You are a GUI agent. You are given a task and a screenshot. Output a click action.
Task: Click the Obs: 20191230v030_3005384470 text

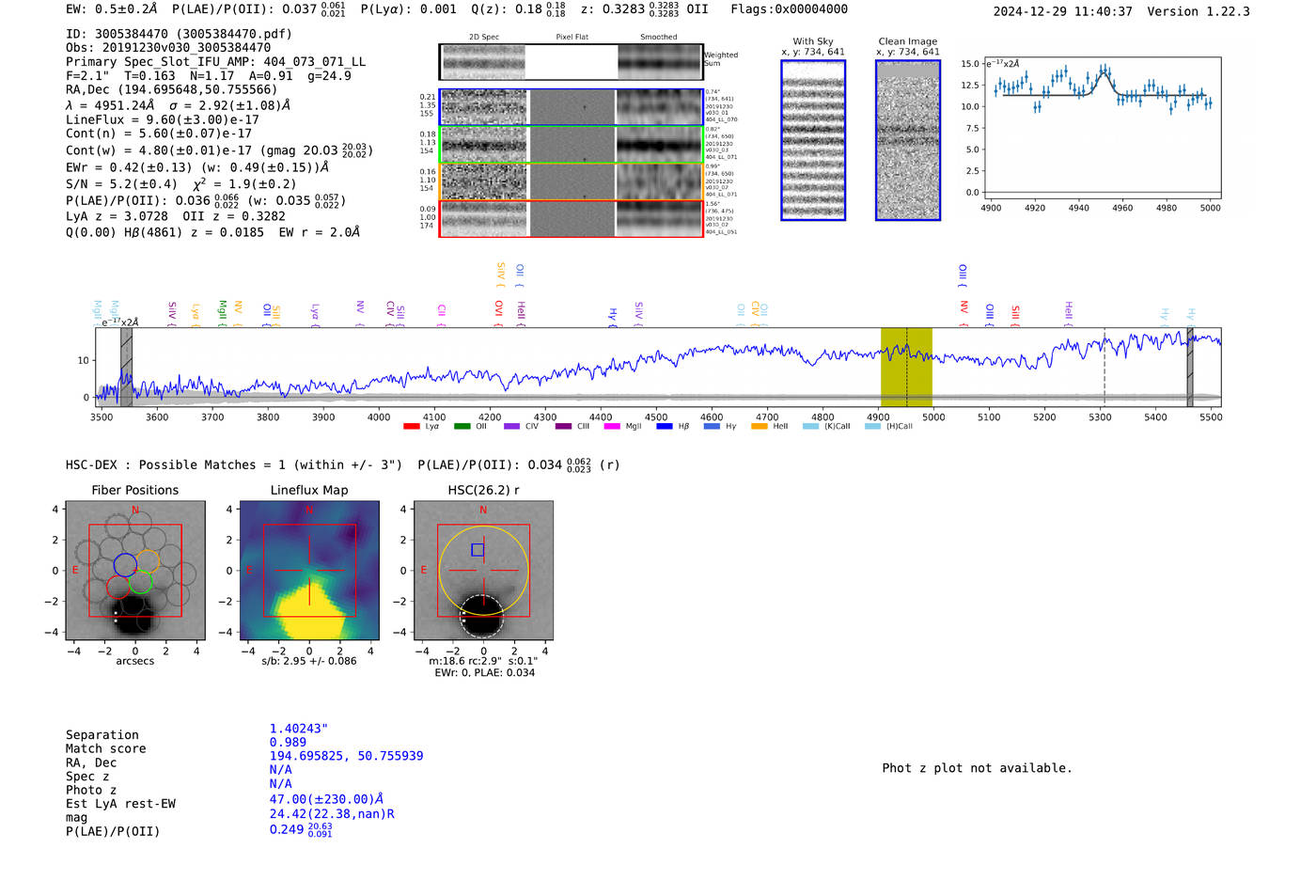click(168, 47)
